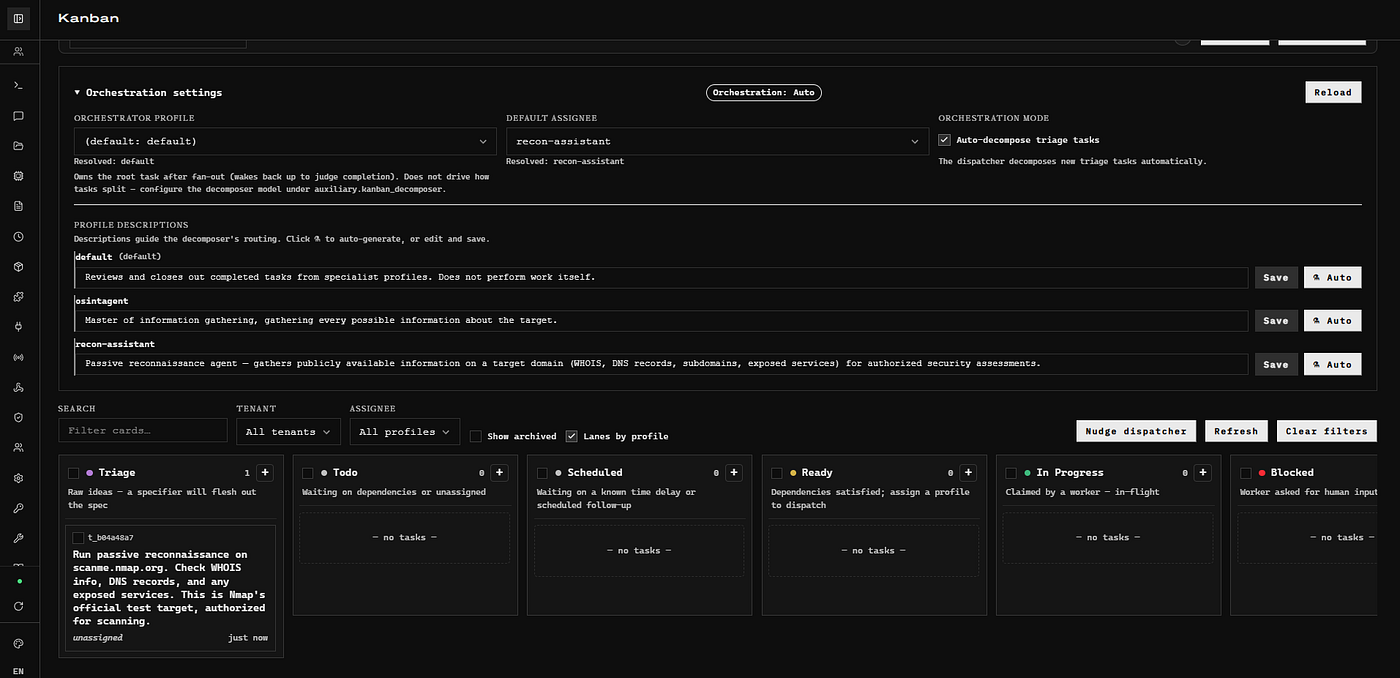Image resolution: width=1400 pixels, height=678 pixels.
Task: Add a card with the Scheduled lane plus
Action: (x=734, y=473)
